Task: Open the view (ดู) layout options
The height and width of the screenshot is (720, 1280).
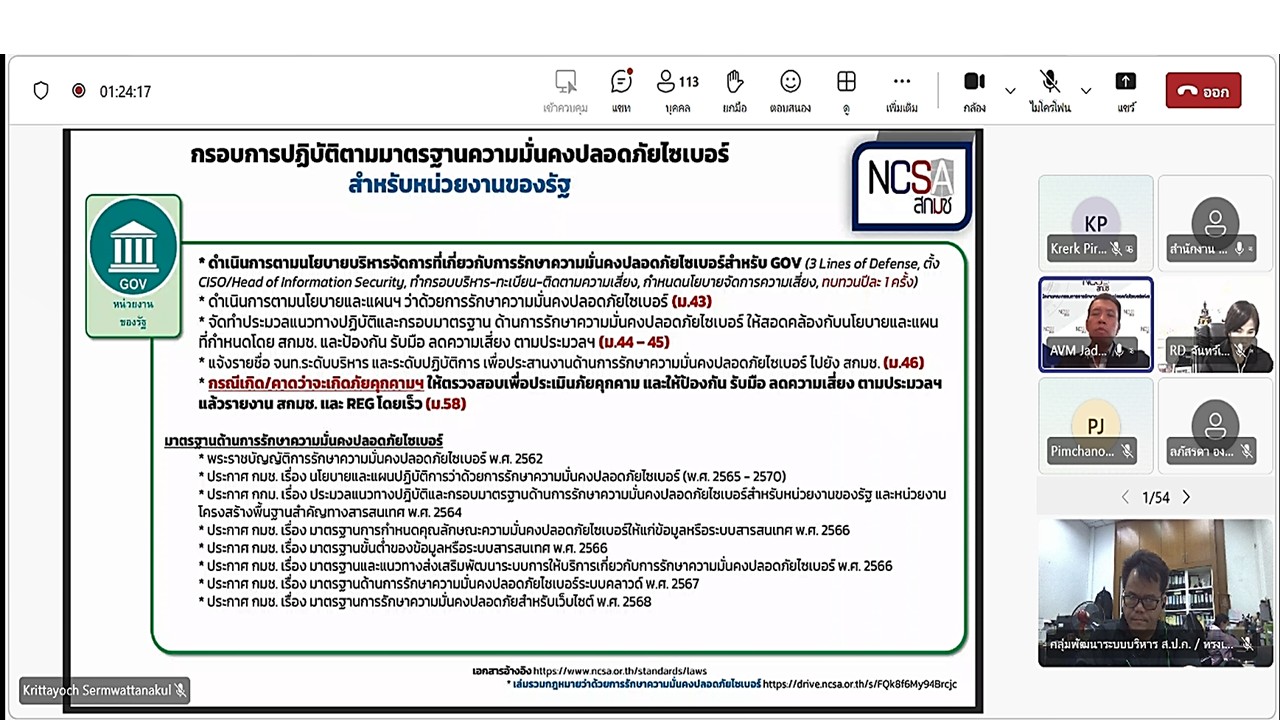Action: (846, 85)
